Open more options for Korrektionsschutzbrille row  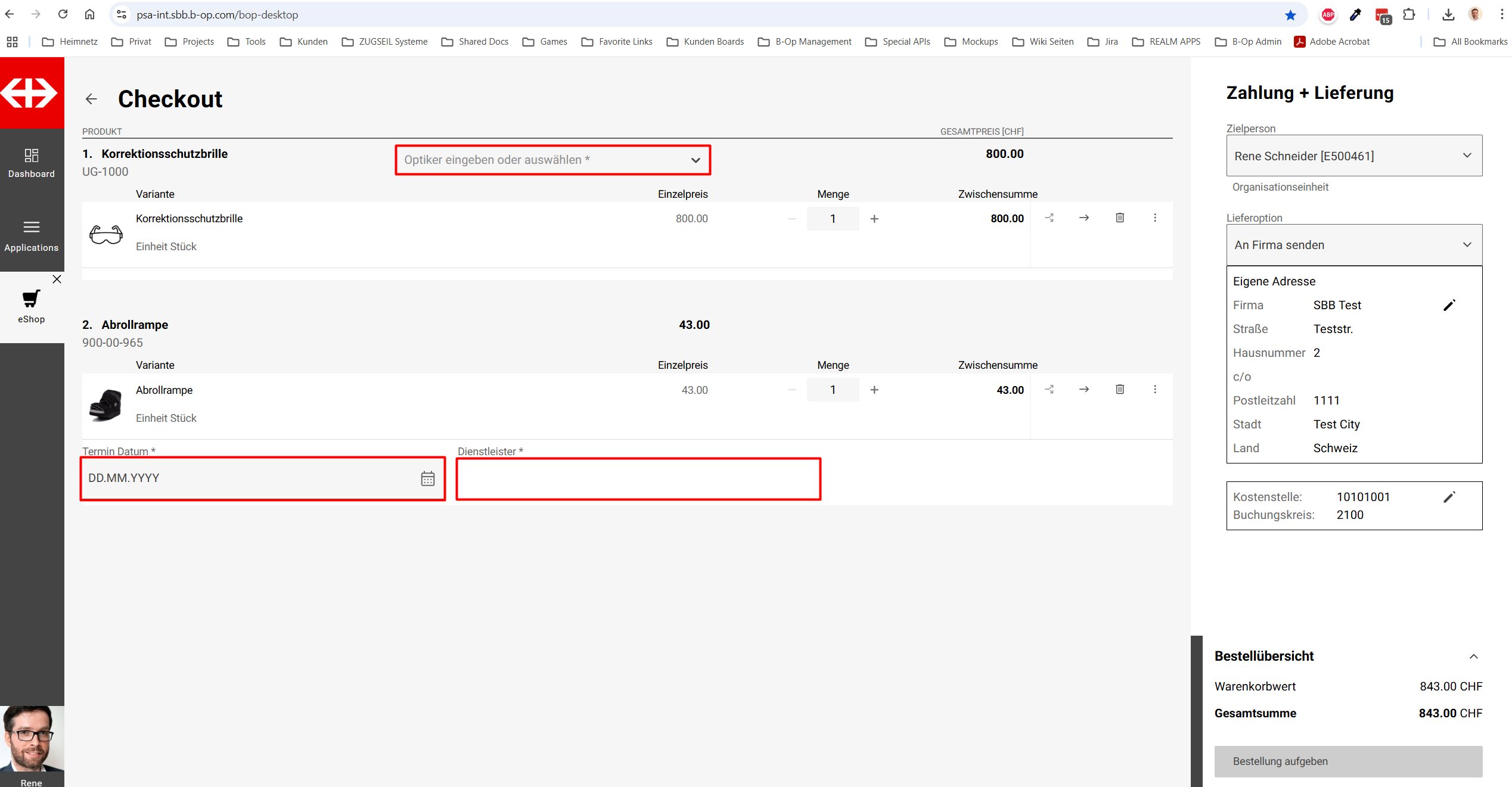1155,218
